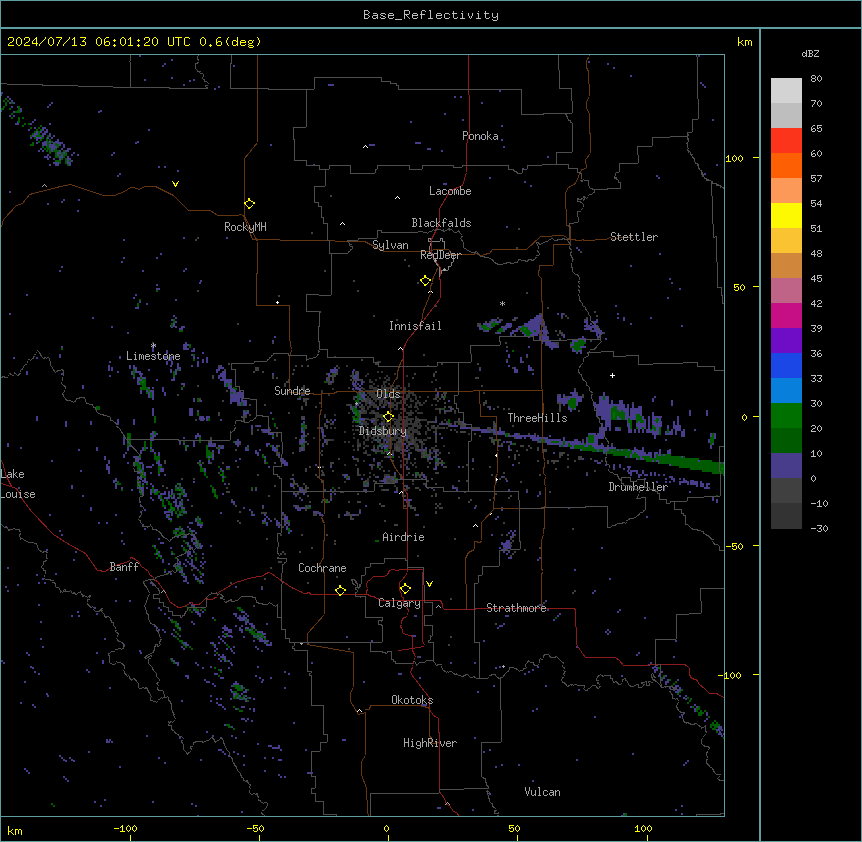862x842 pixels.
Task: Pick the light gray 70-80 dBZ swatch
Action: point(786,90)
